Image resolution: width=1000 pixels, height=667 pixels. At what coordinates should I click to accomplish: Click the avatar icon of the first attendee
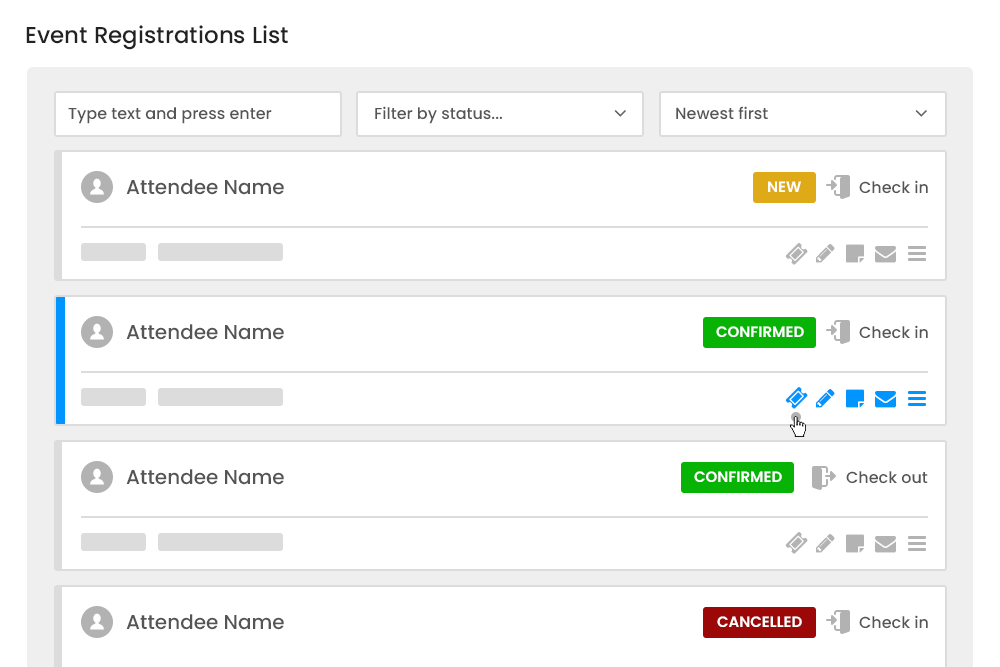point(97,187)
